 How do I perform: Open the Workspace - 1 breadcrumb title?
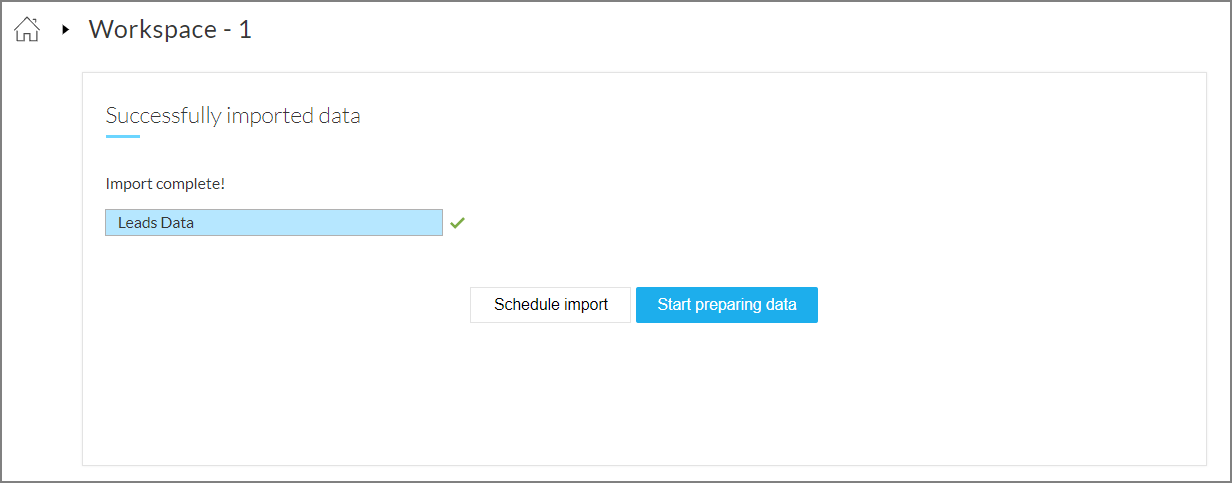pos(170,30)
